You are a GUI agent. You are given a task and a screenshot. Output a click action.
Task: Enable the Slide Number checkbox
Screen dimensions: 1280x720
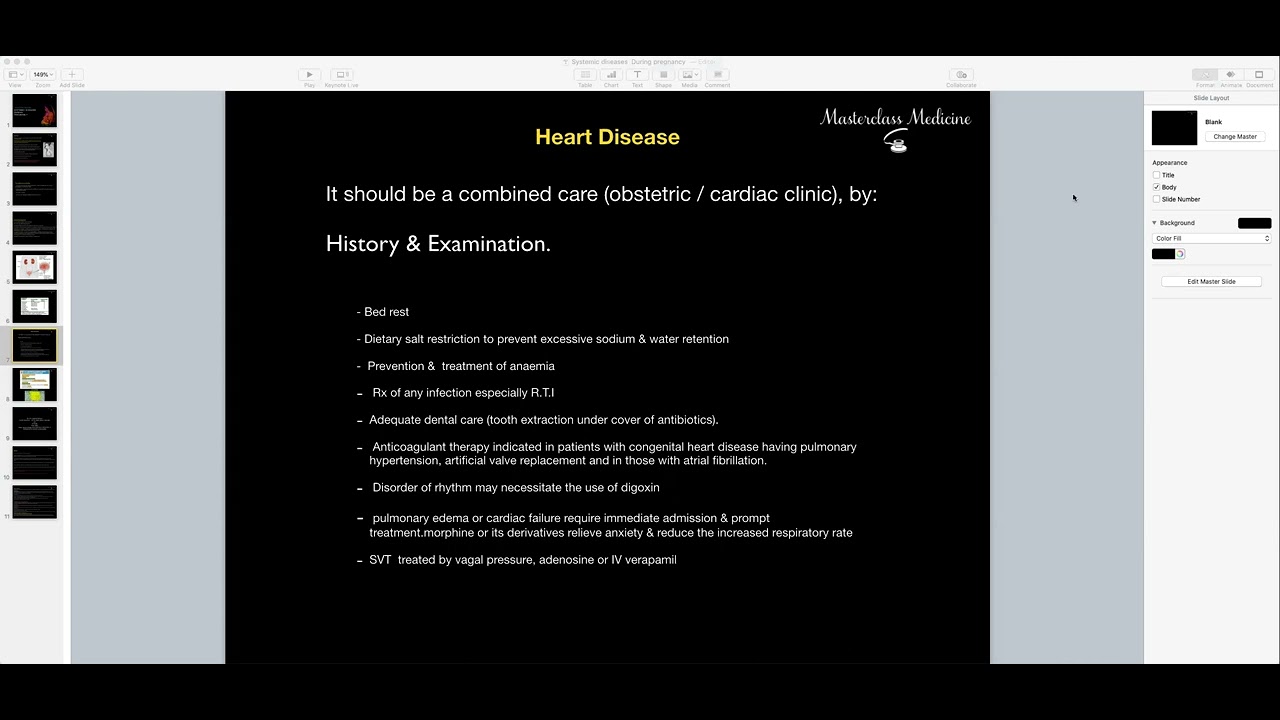click(x=1157, y=199)
